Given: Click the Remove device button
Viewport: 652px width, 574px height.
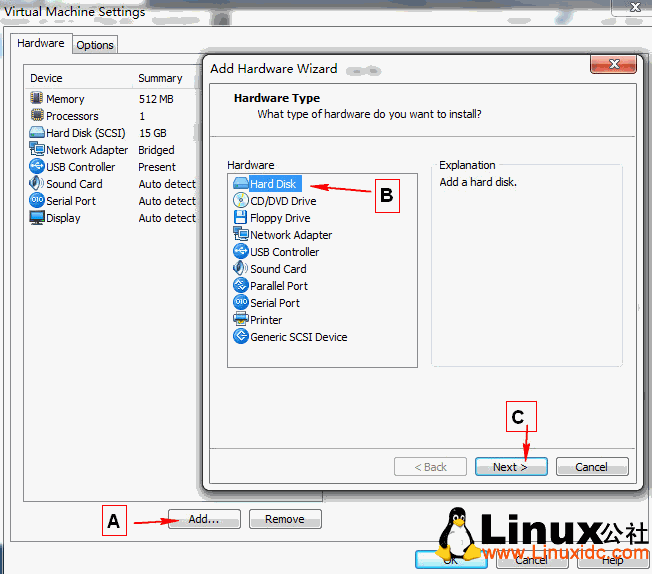Looking at the screenshot, I should click(285, 519).
